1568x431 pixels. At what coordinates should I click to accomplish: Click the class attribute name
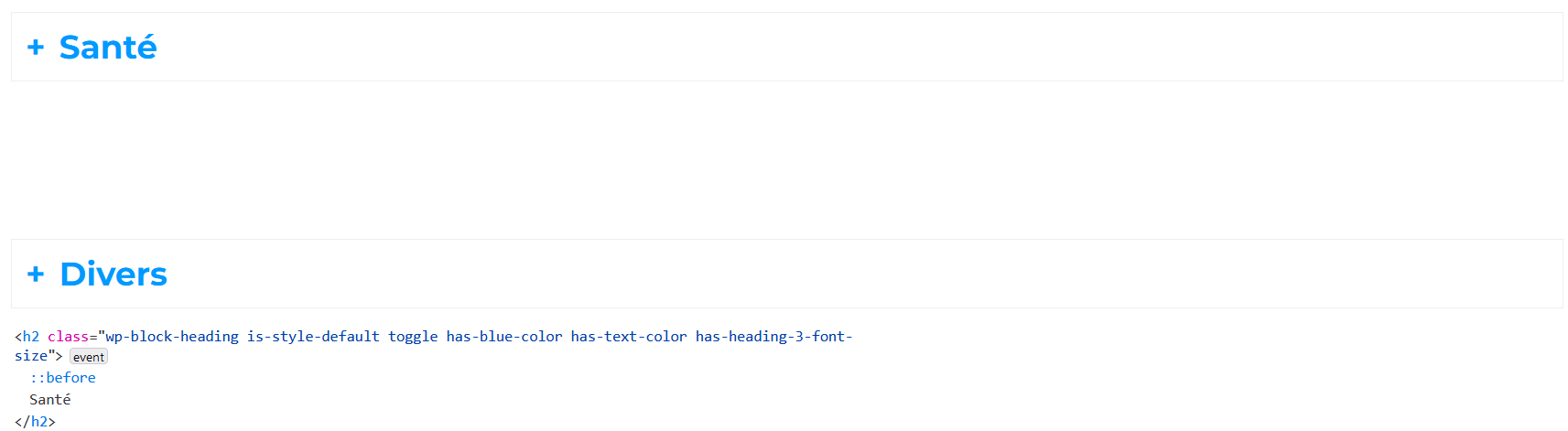68,337
